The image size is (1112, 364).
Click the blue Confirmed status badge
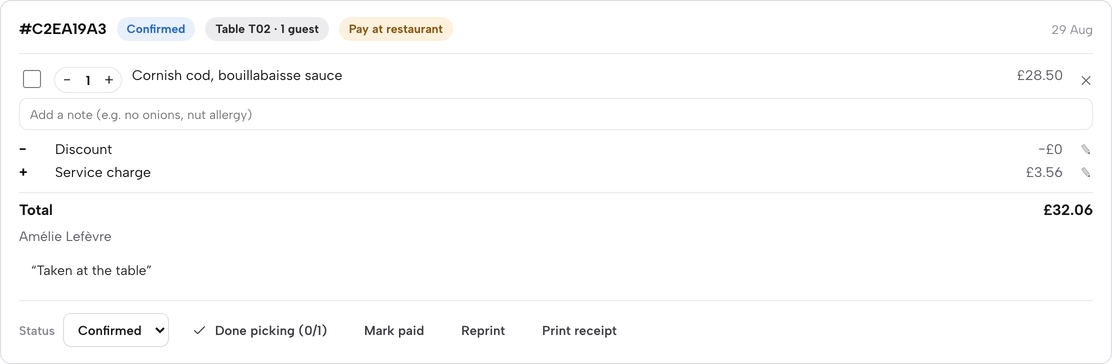point(156,29)
